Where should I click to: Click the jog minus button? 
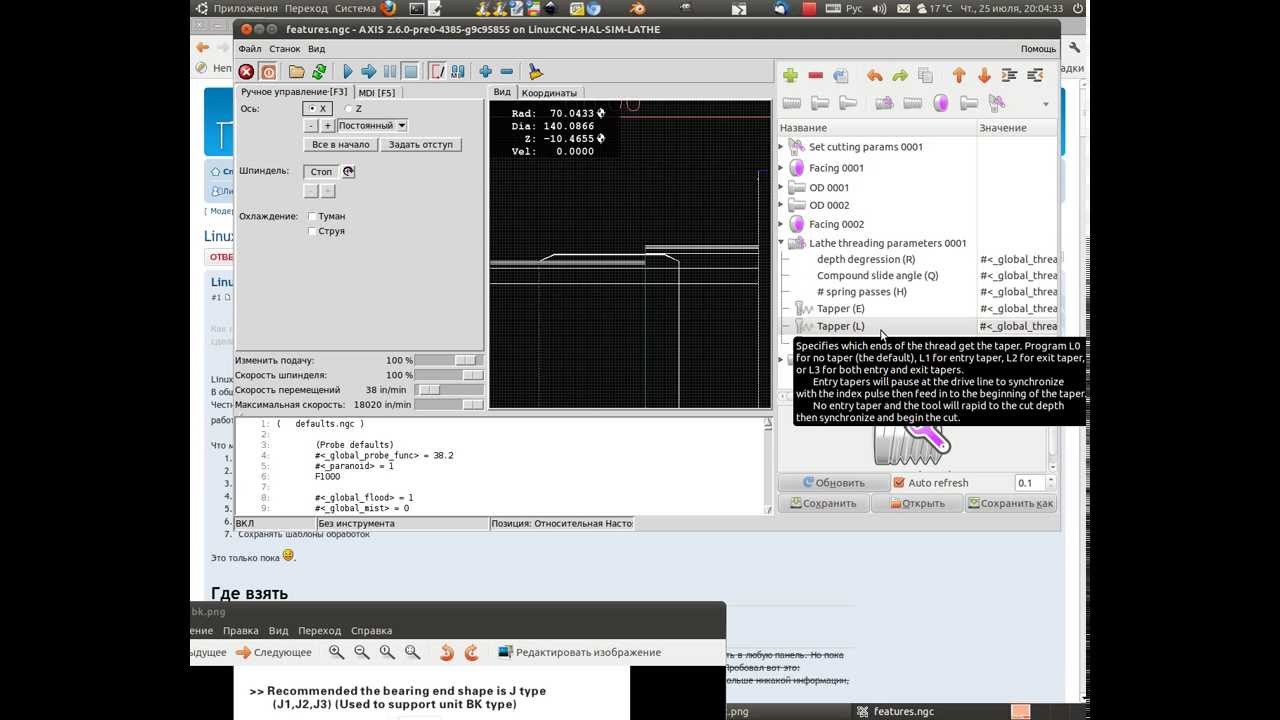point(311,126)
